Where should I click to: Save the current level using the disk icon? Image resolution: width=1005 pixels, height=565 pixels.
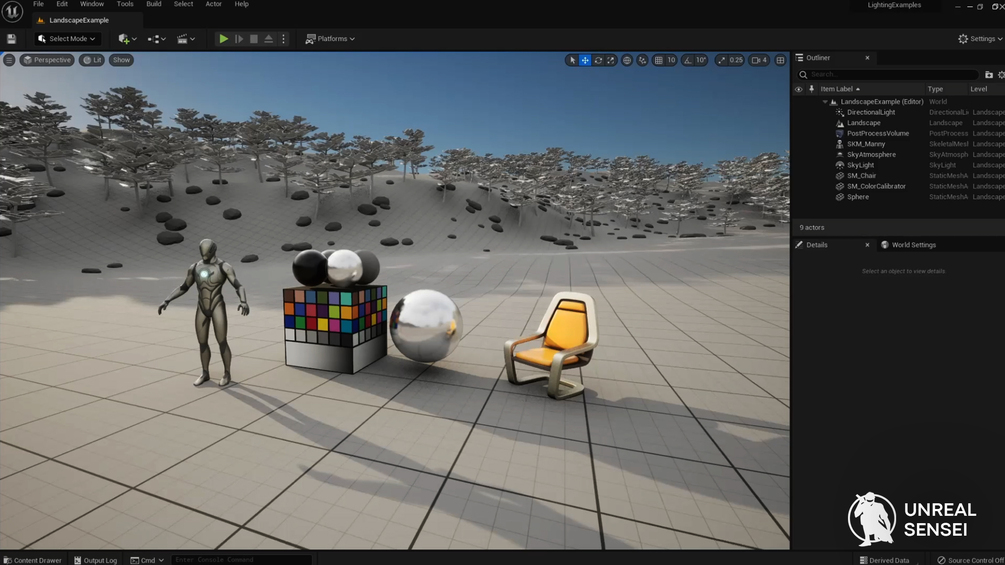[x=12, y=39]
